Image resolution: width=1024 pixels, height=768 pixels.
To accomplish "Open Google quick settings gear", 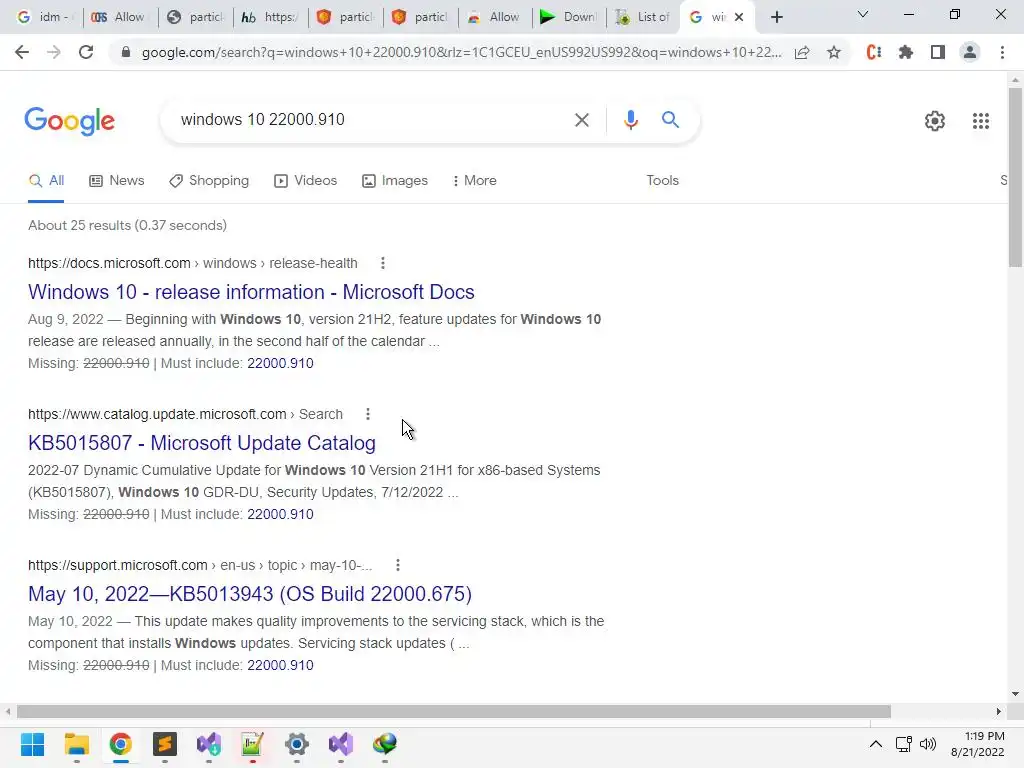I will [x=935, y=121].
